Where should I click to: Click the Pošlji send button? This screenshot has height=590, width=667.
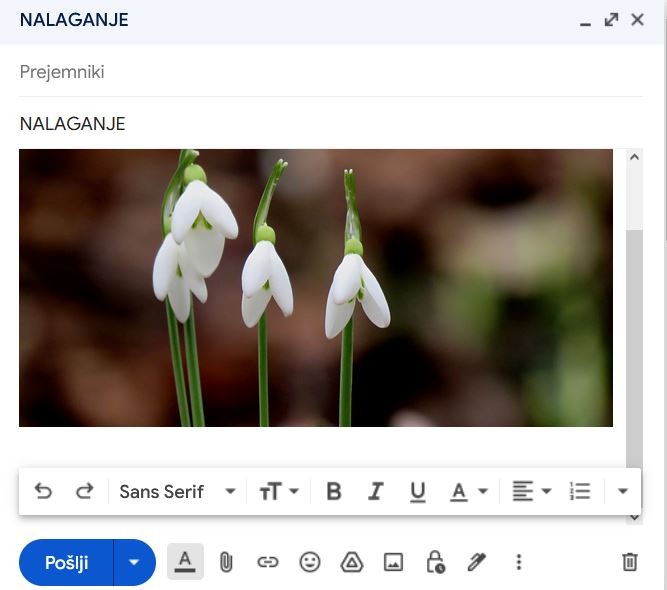(x=67, y=562)
